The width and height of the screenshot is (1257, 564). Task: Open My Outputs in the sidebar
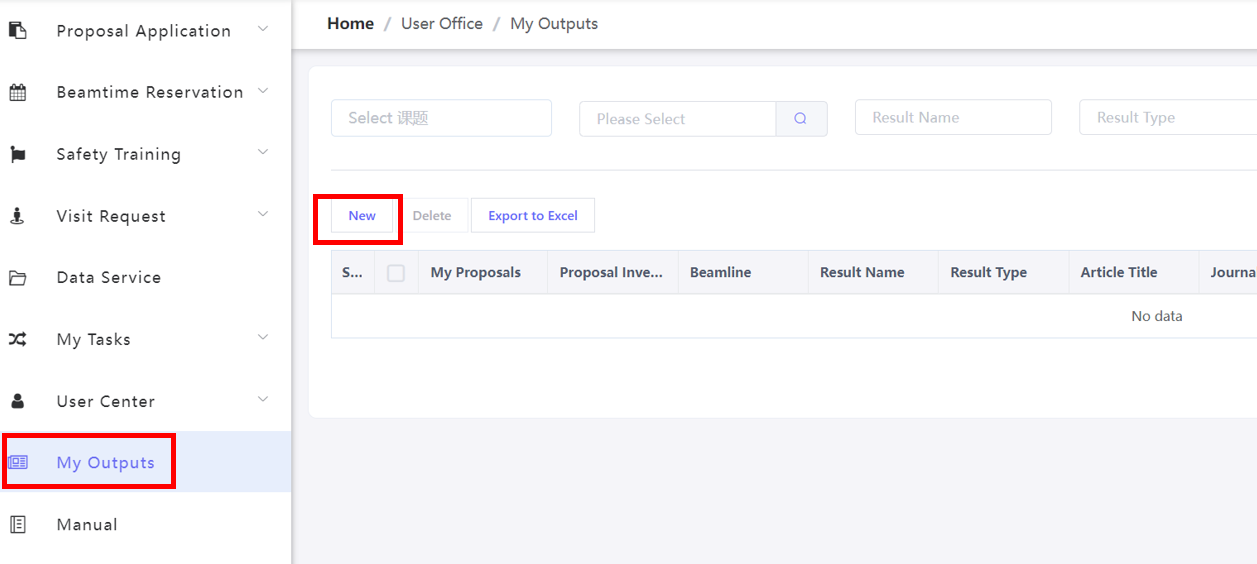tap(105, 463)
